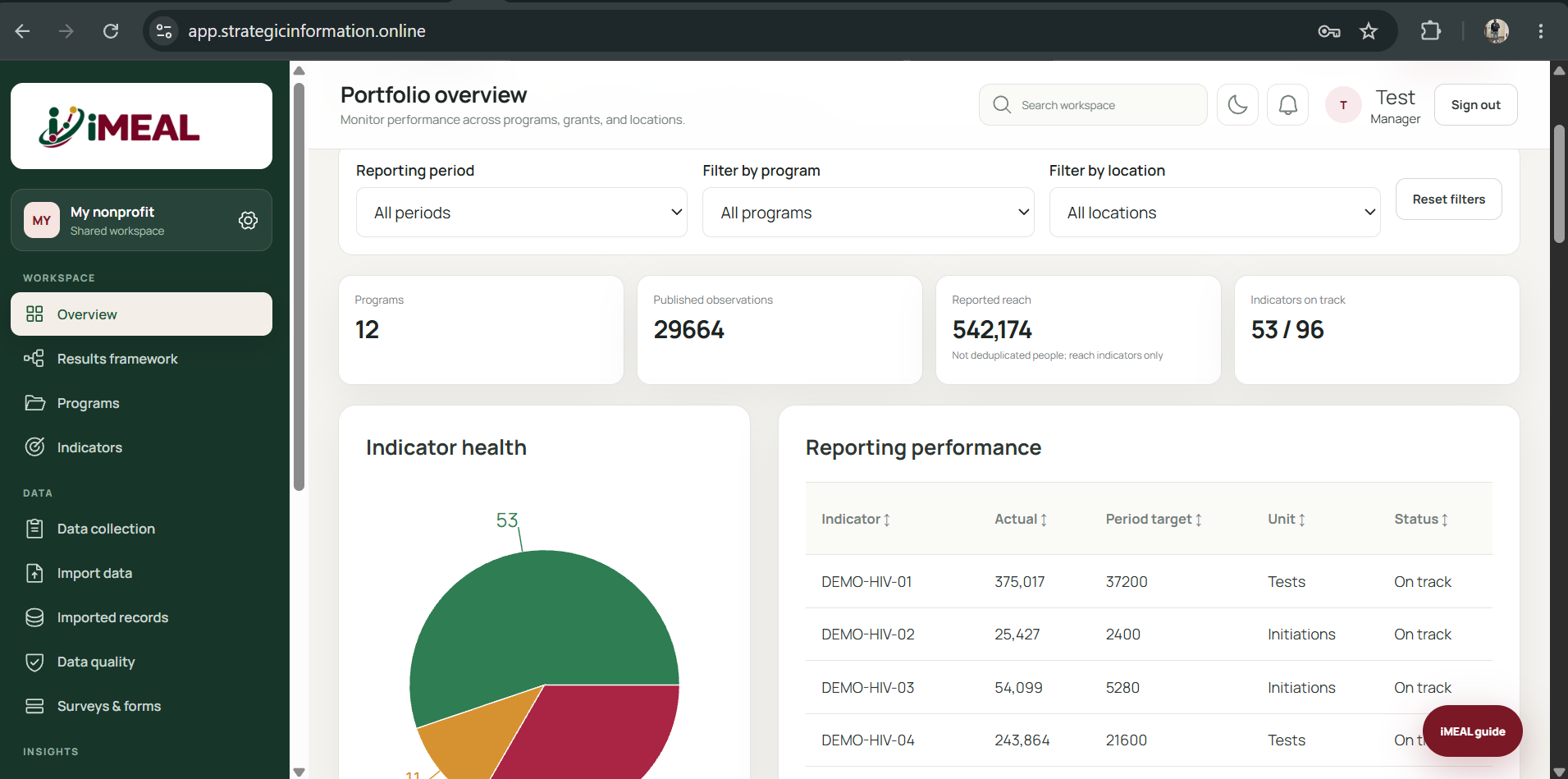Open Filter by program dropdown
Screen dimensions: 1568x779
click(868, 213)
